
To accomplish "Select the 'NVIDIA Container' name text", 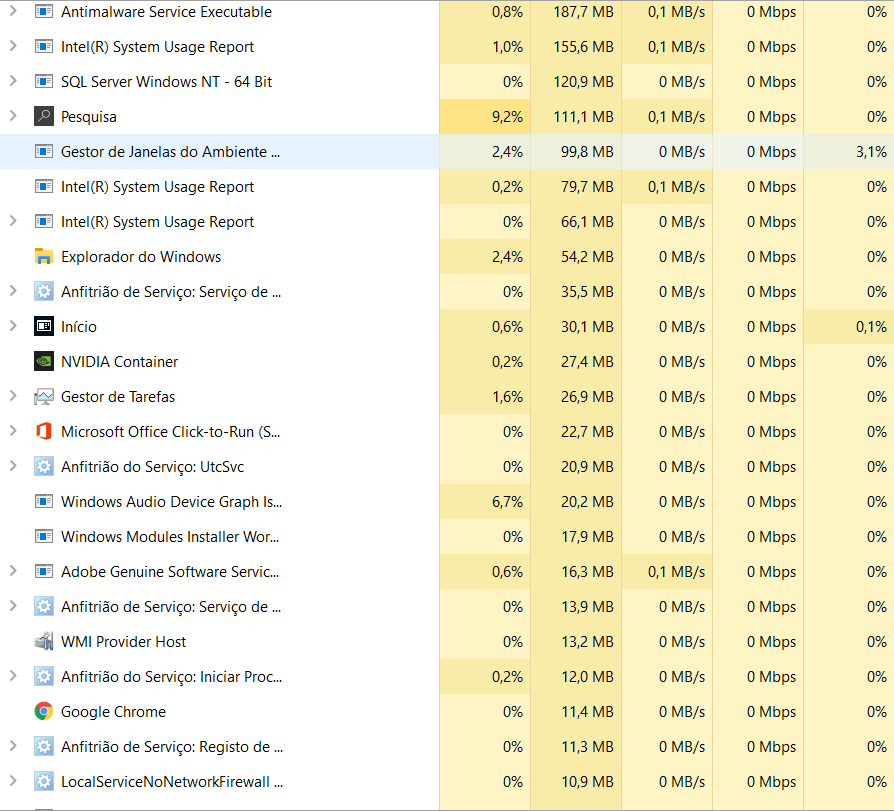I will pos(119,362).
